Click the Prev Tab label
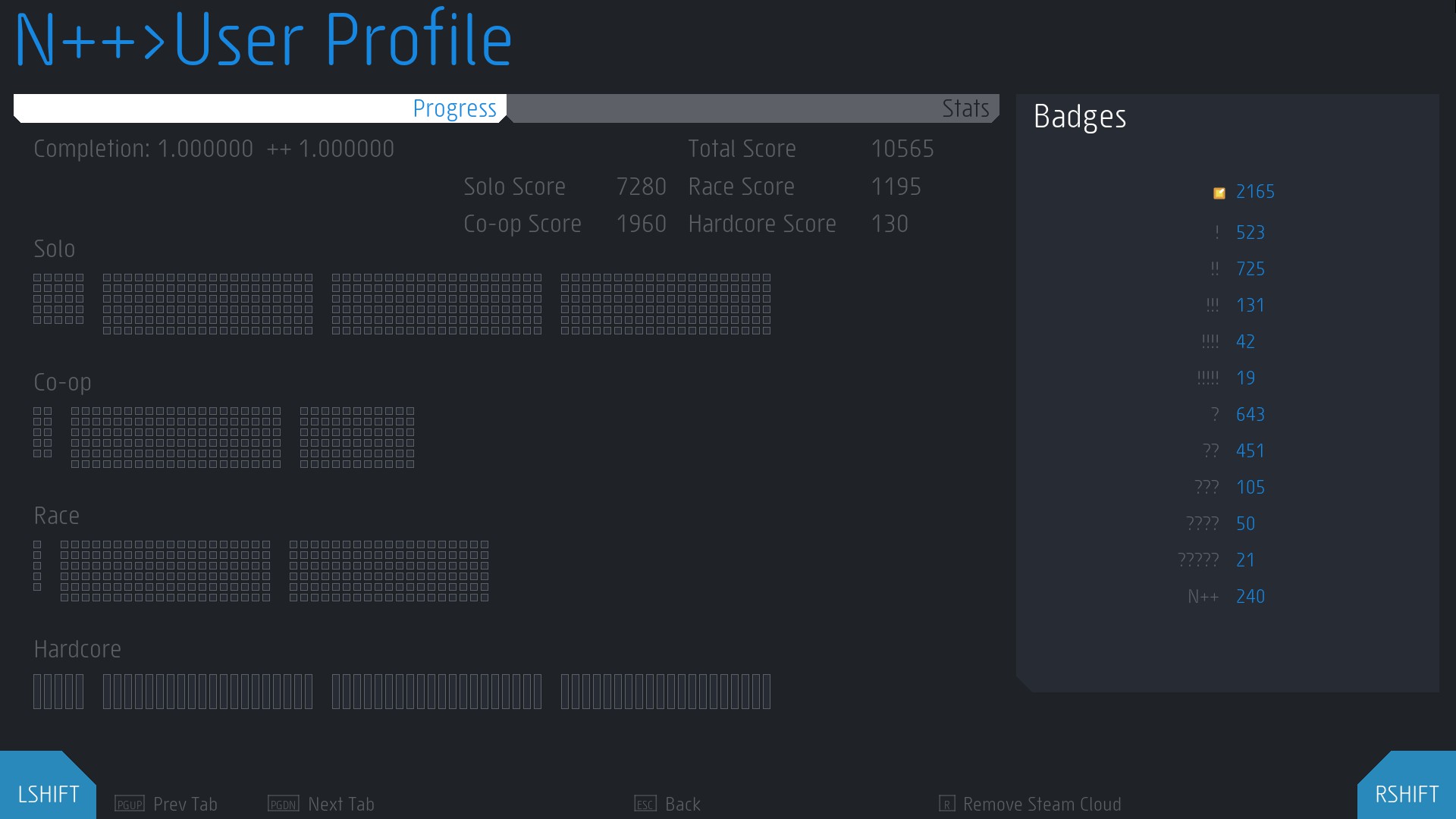 (x=185, y=804)
